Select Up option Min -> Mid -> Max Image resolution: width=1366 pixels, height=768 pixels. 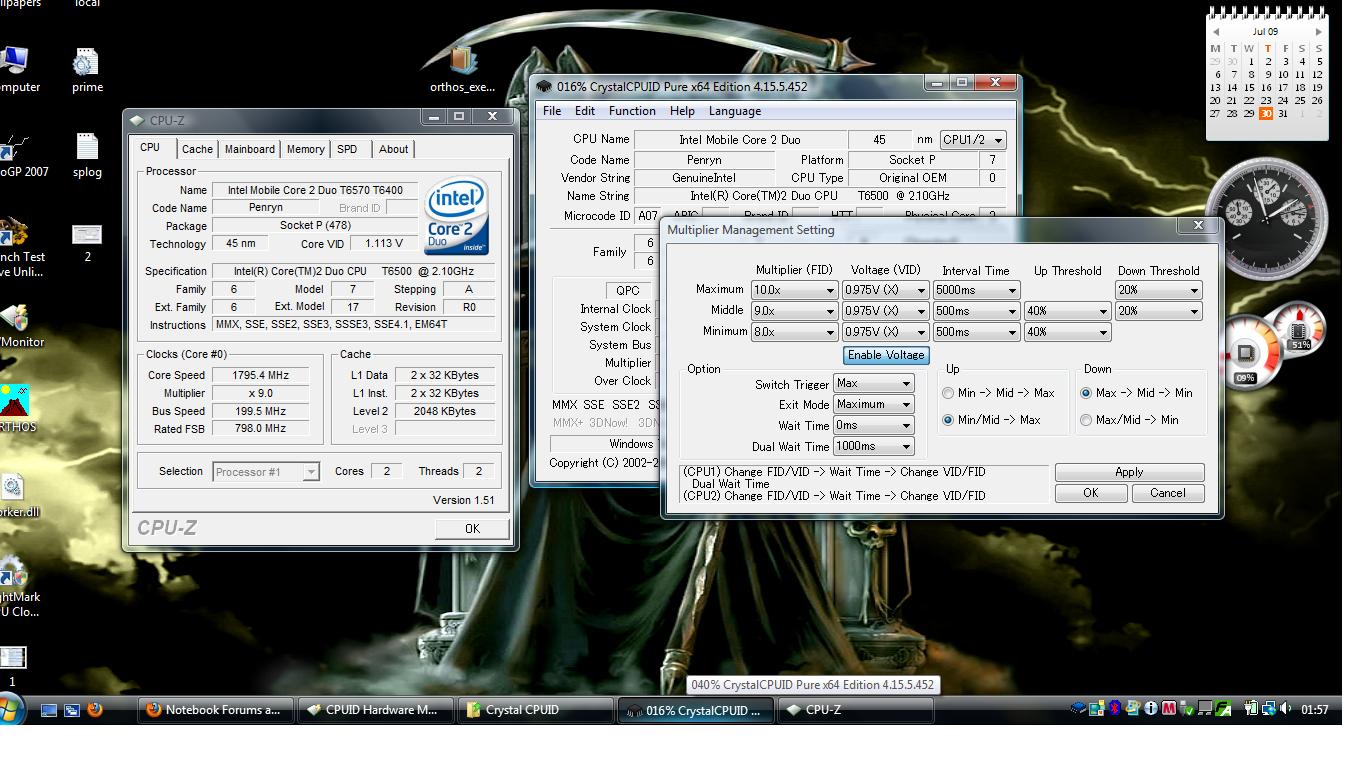(x=999, y=393)
